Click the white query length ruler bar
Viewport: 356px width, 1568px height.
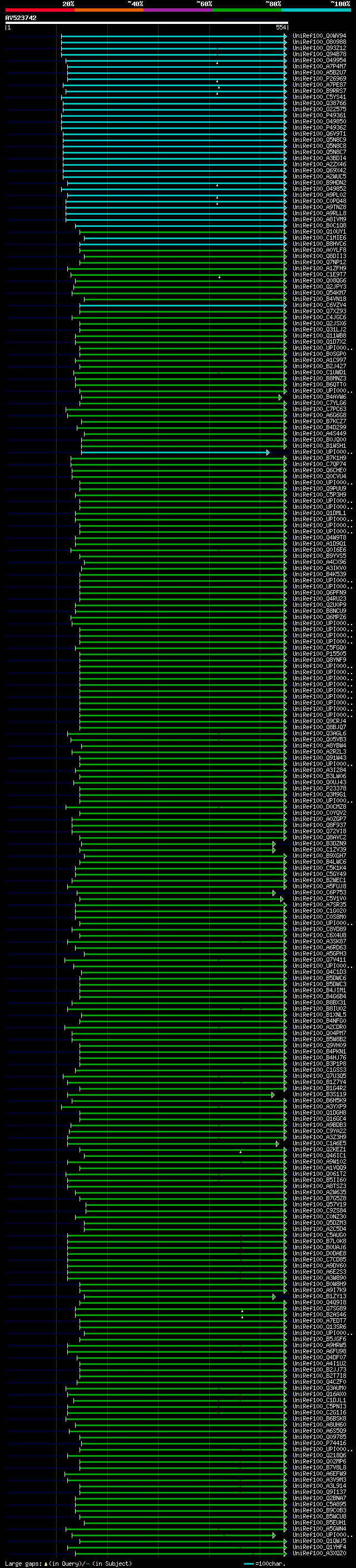(146, 23)
